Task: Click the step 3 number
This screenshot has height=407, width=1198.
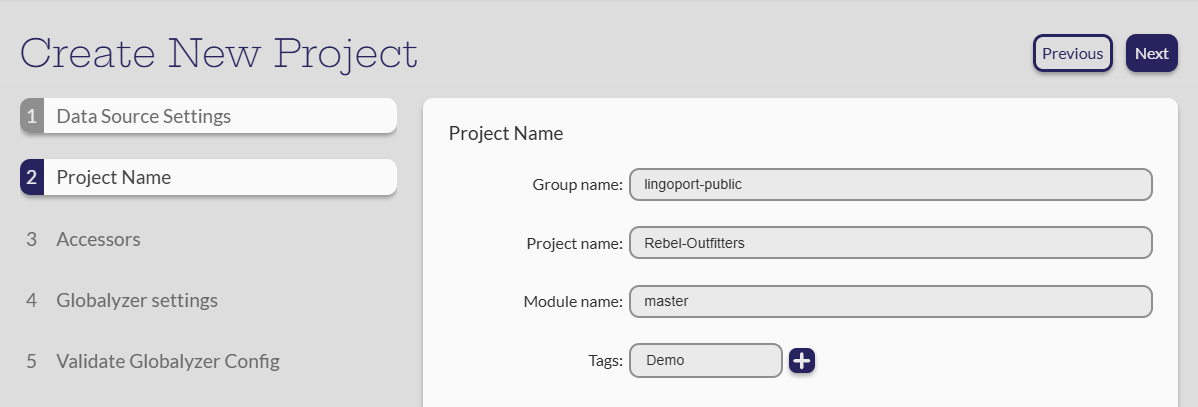Action: [x=31, y=240]
